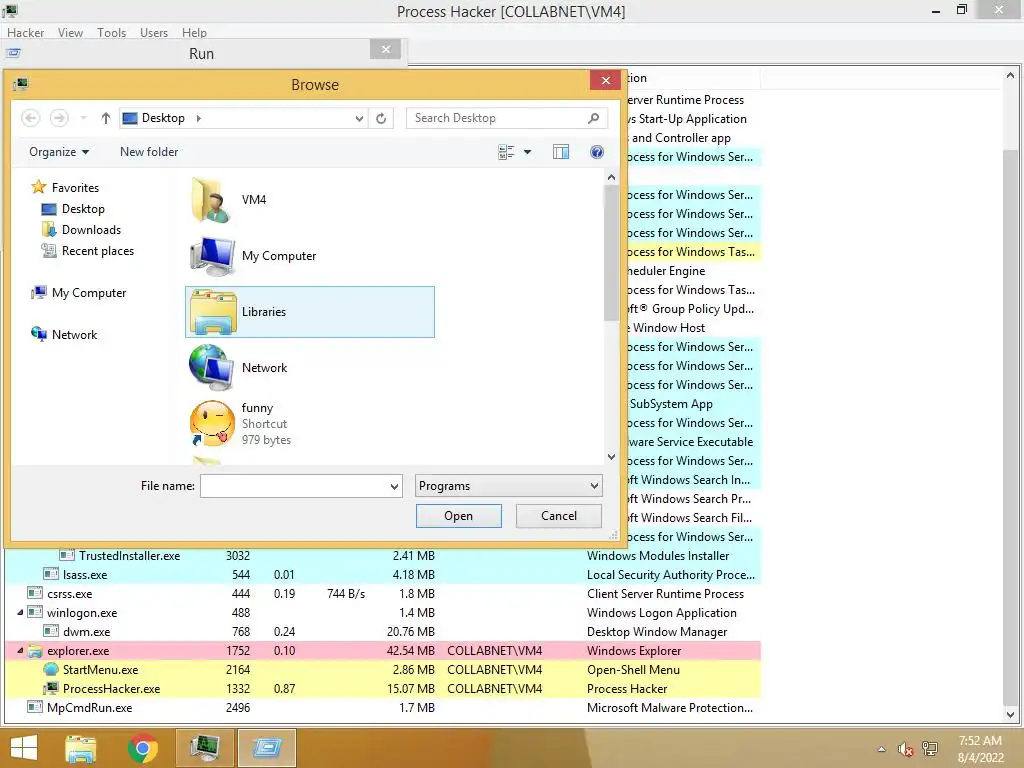Open the view options dropdown arrow

point(528,152)
